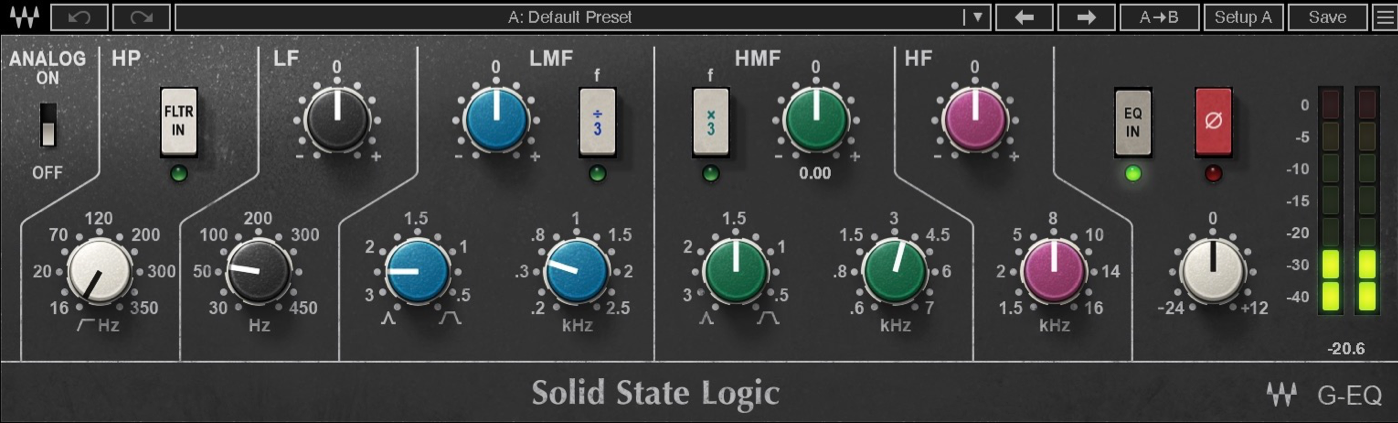This screenshot has height=423, width=1398.
Task: Toggle the HMF times-3 frequency button
Action: [711, 121]
